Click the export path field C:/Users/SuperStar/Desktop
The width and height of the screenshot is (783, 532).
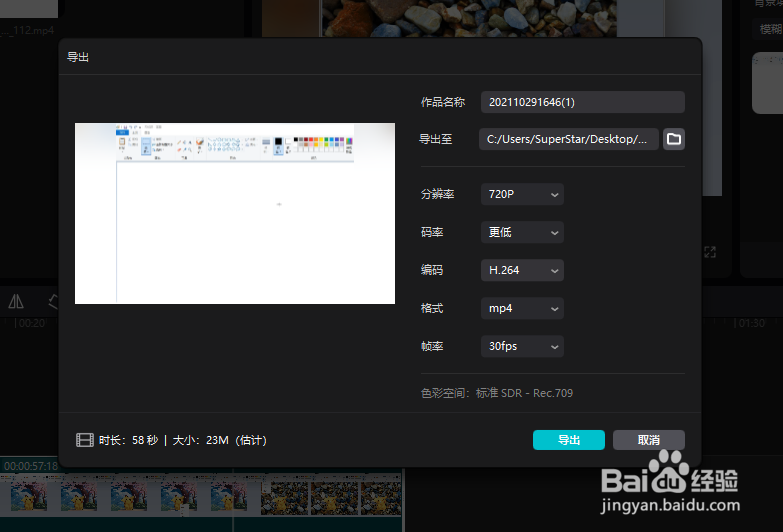[x=569, y=139]
